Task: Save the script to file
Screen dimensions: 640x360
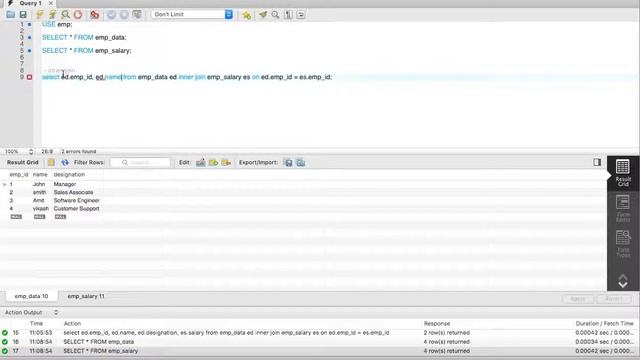Action: click(23, 15)
